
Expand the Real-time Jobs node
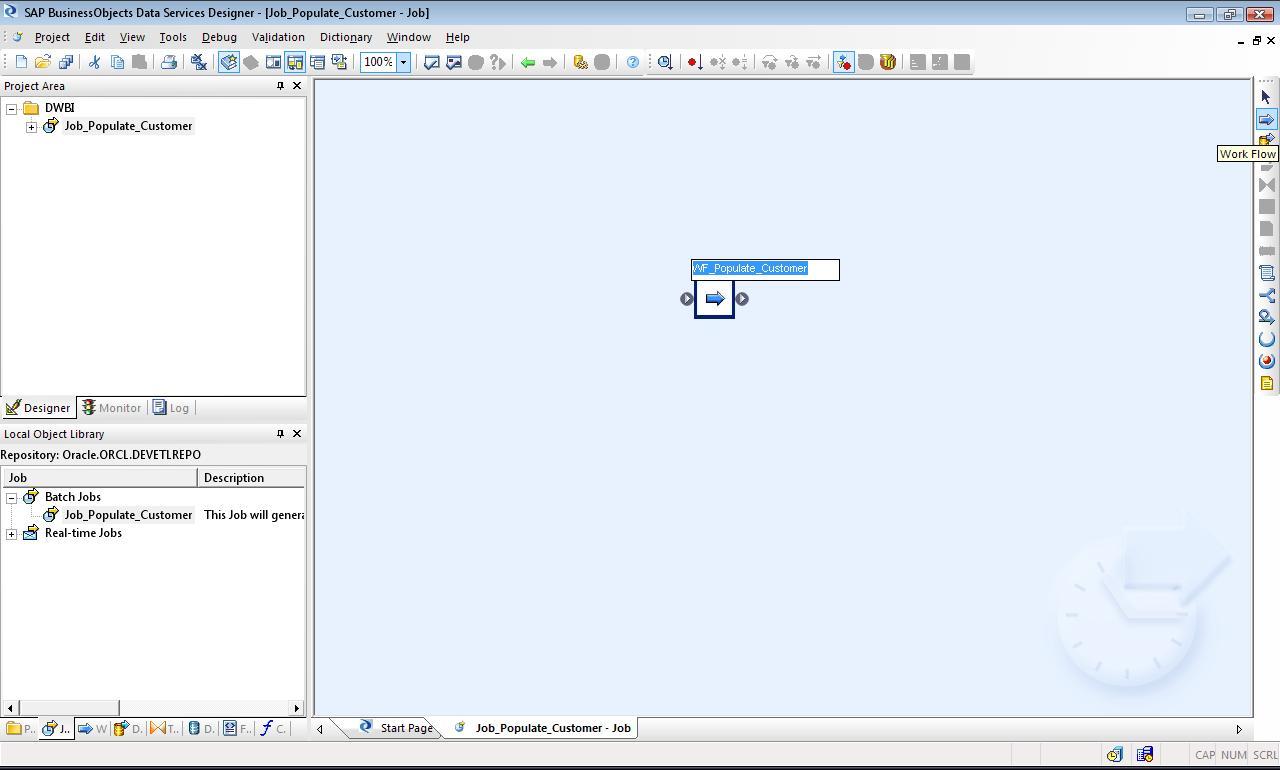click(x=12, y=533)
